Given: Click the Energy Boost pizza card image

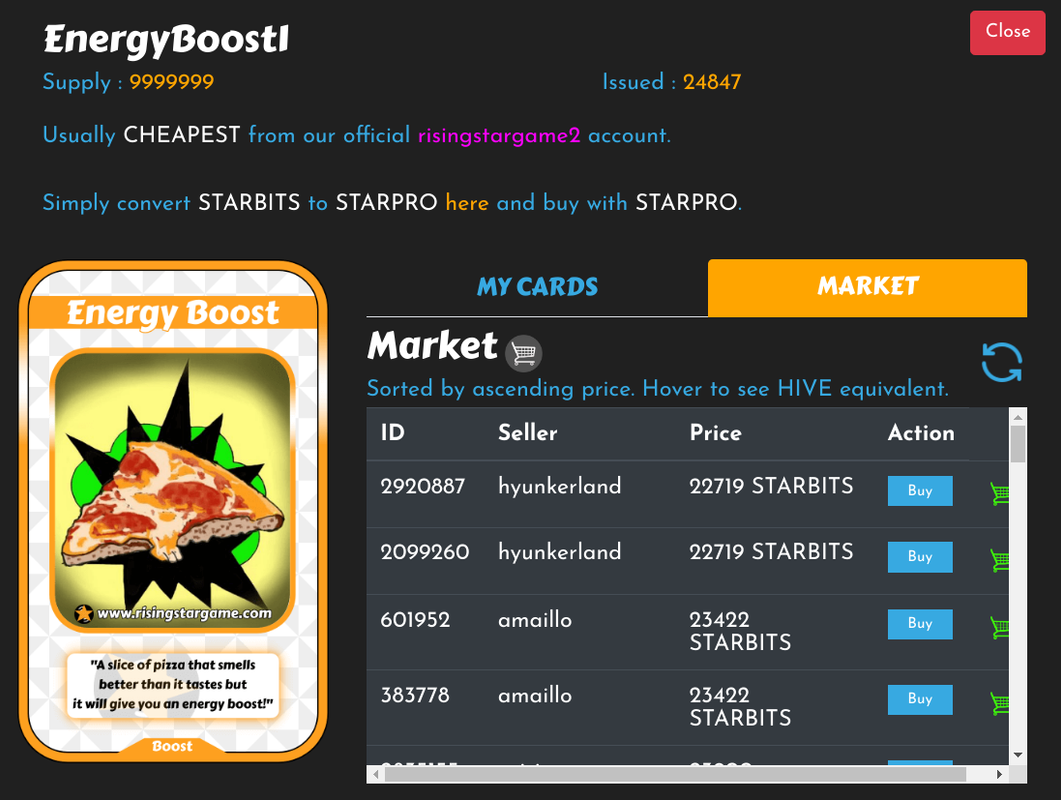Looking at the screenshot, I should (x=173, y=511).
